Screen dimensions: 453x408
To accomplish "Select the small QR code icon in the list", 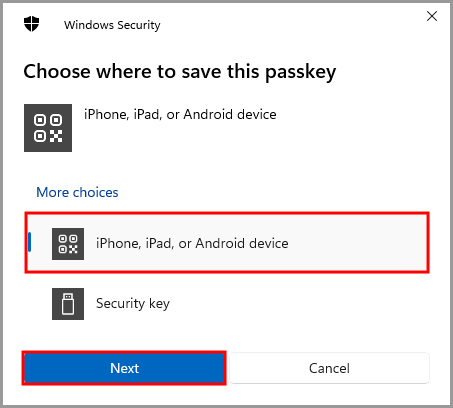I will coord(68,244).
